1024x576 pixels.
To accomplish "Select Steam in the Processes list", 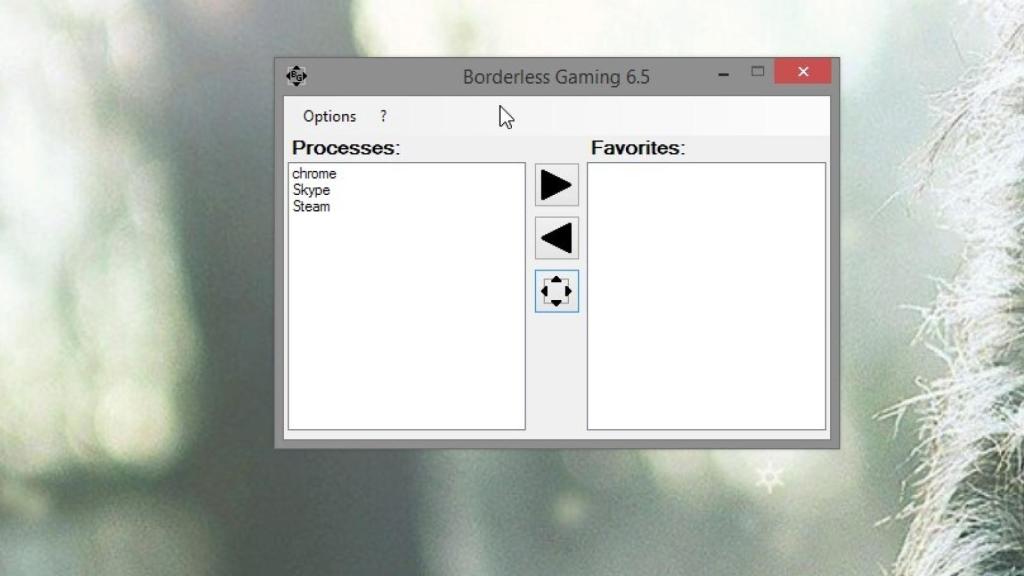I will pyautogui.click(x=311, y=207).
